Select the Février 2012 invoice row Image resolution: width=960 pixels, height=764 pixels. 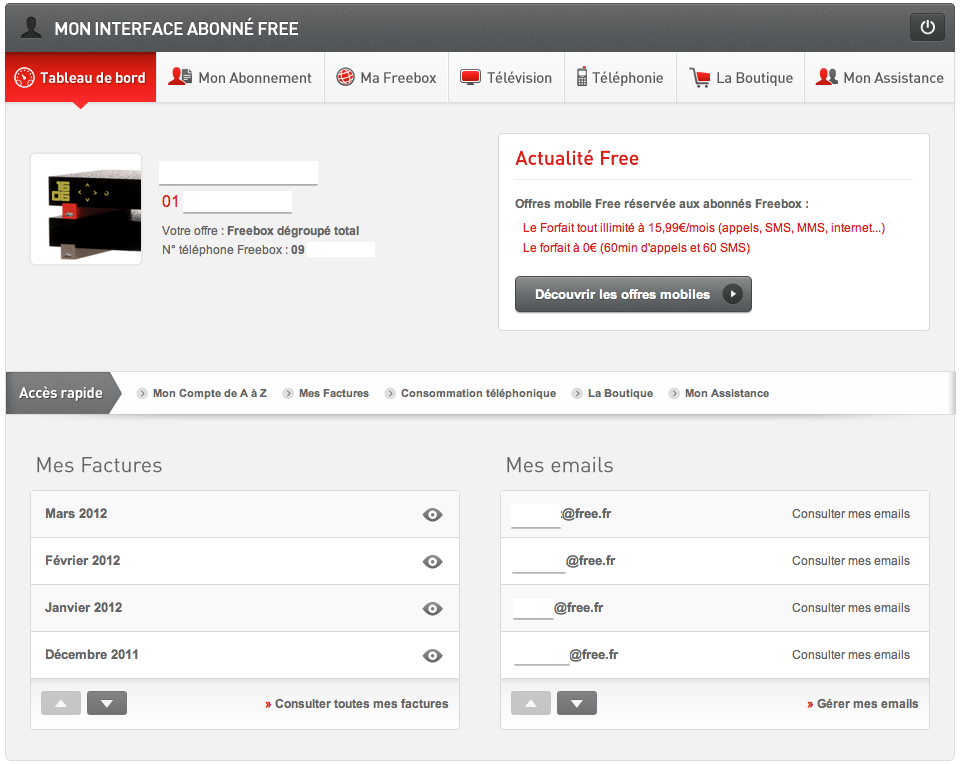click(245, 561)
